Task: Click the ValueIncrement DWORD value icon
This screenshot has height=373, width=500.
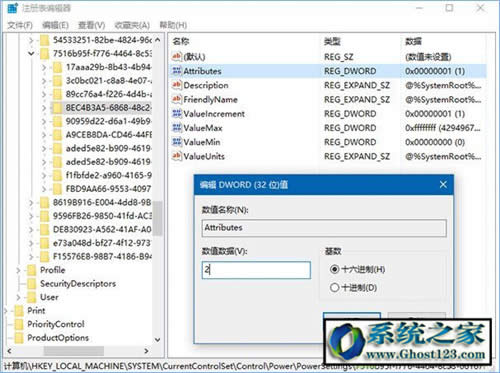Action: (x=177, y=114)
